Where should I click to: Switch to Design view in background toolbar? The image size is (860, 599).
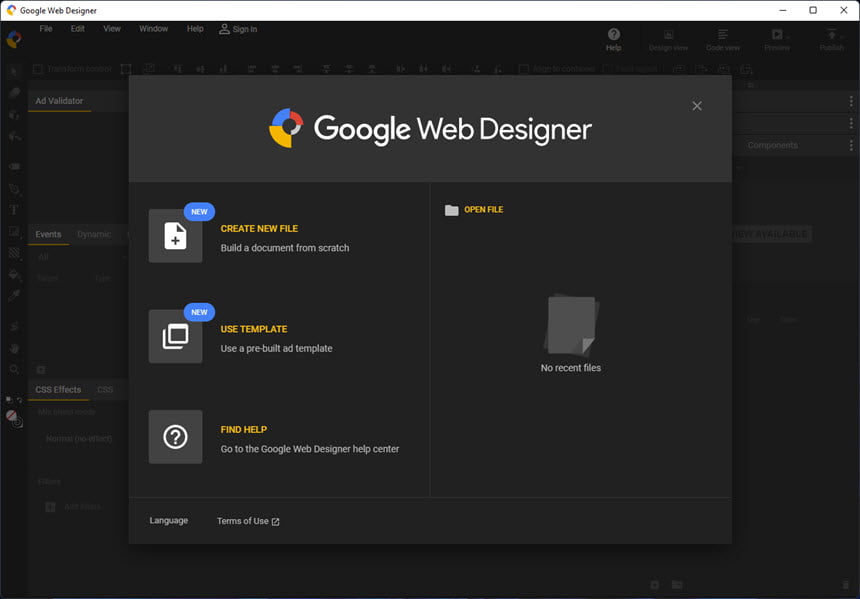[x=668, y=39]
